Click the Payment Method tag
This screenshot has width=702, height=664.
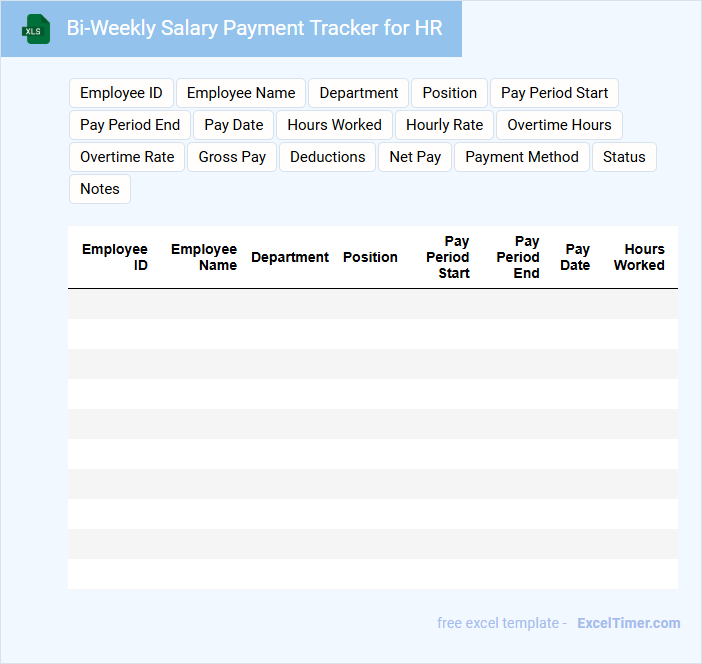coord(522,157)
